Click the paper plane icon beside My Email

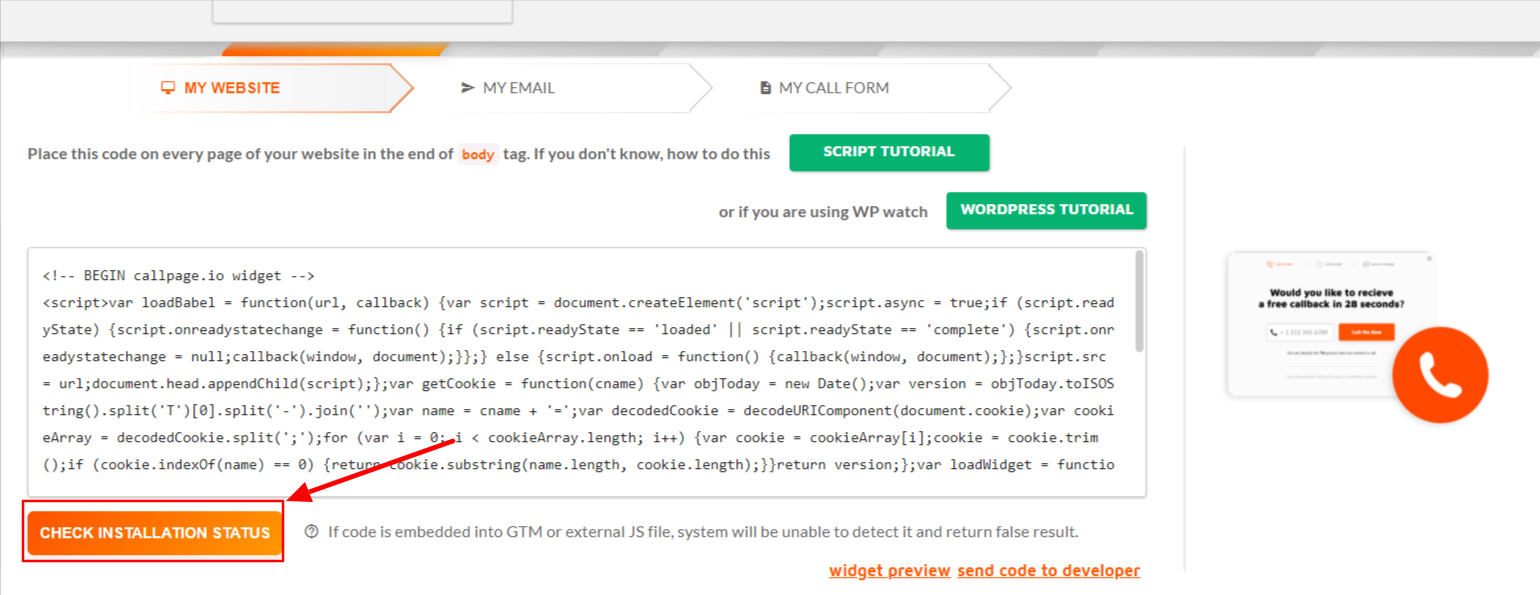point(467,88)
